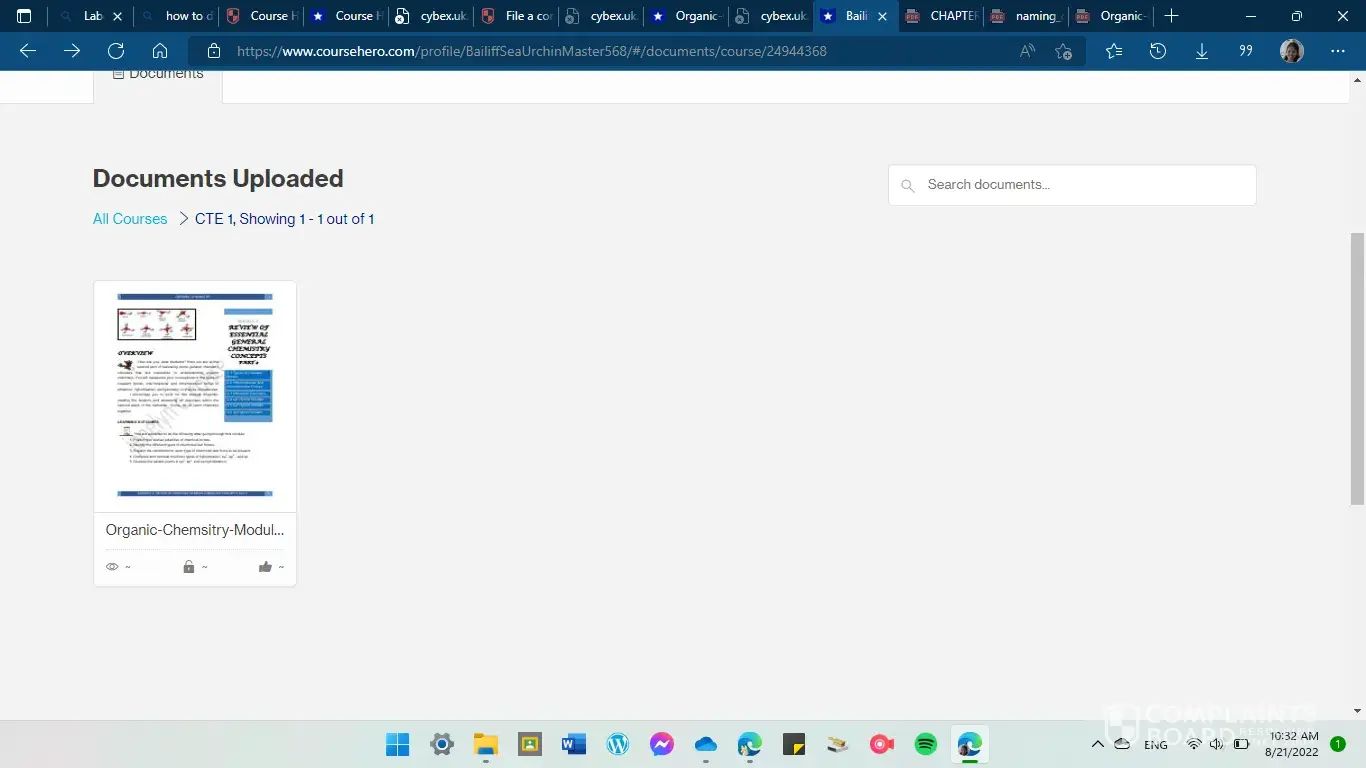
Task: Open Microsoft Word from the taskbar
Action: point(574,744)
